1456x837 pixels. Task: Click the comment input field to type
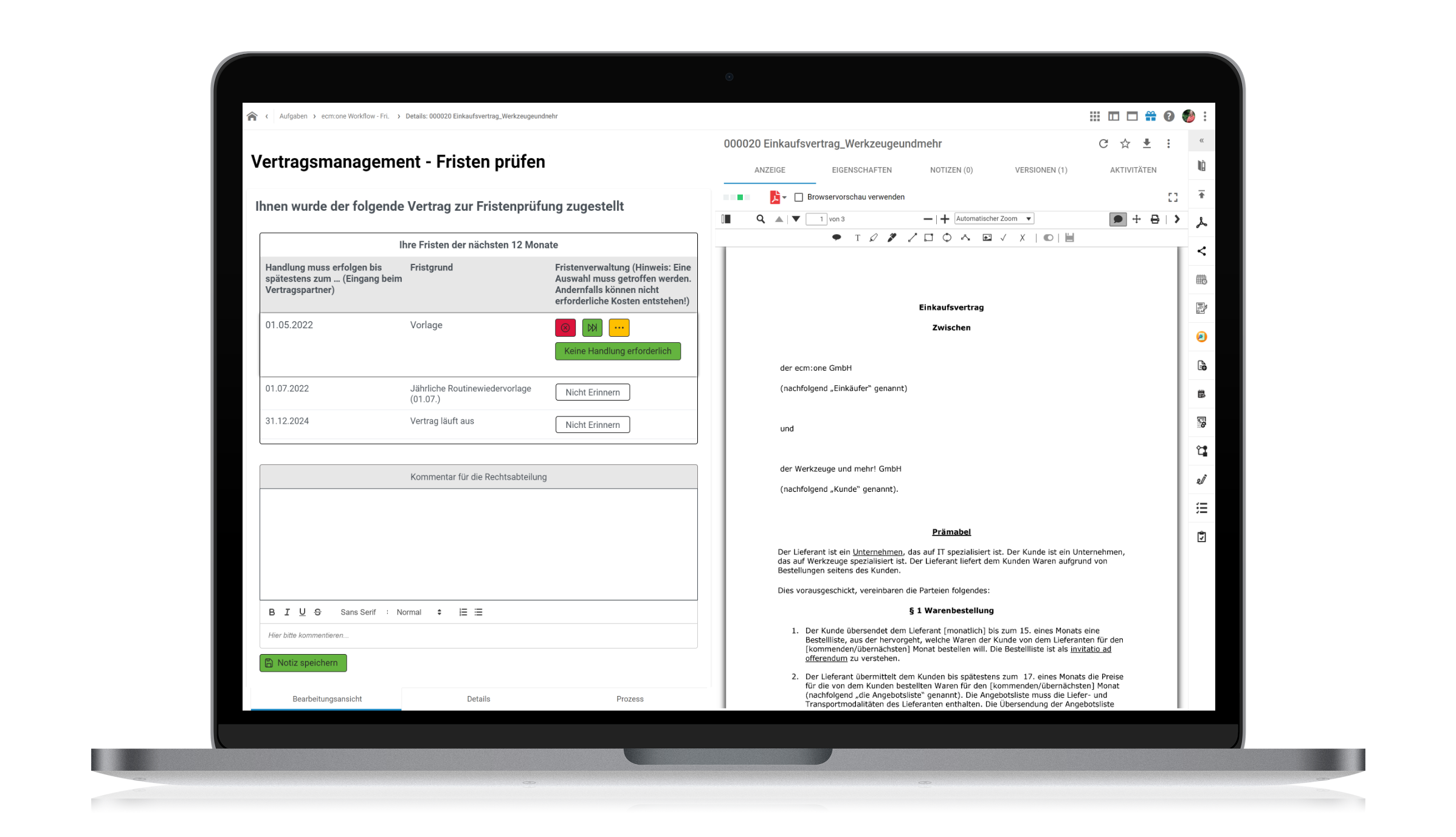478,634
